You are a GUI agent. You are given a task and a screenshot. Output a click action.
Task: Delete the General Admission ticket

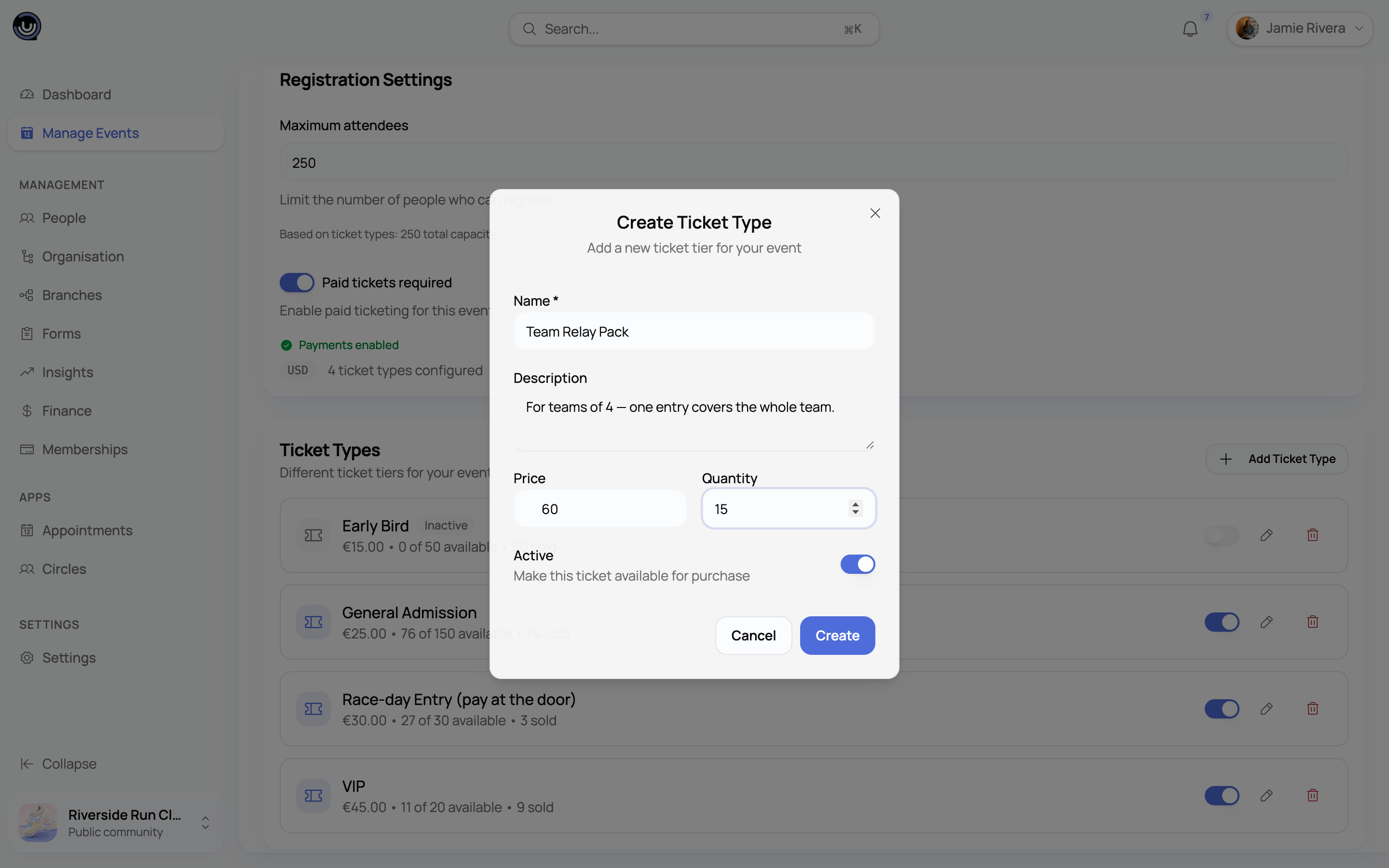pyautogui.click(x=1312, y=622)
